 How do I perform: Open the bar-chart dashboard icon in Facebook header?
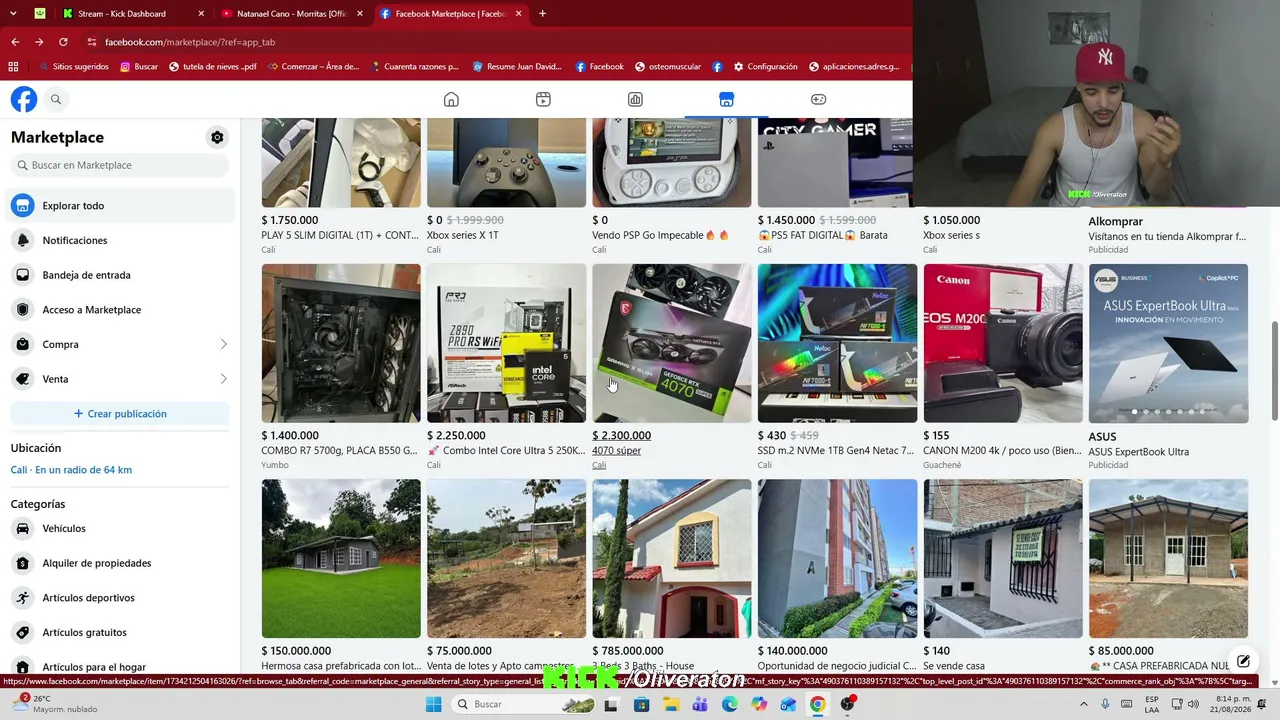coord(635,99)
